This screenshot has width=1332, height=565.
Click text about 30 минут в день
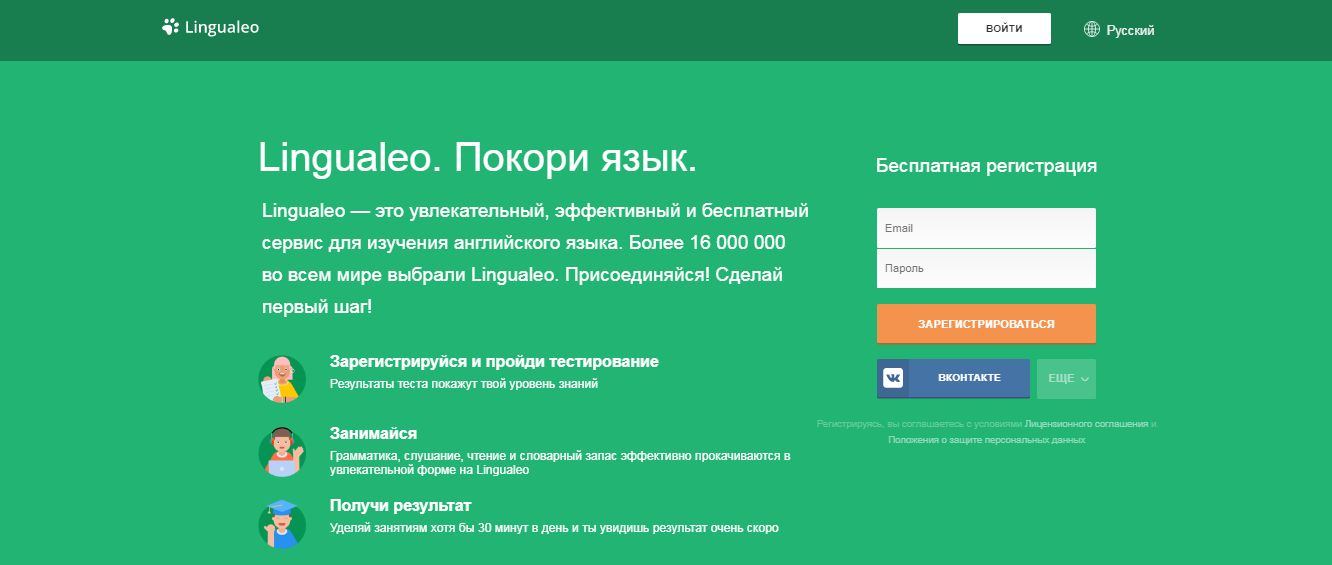[x=554, y=528]
